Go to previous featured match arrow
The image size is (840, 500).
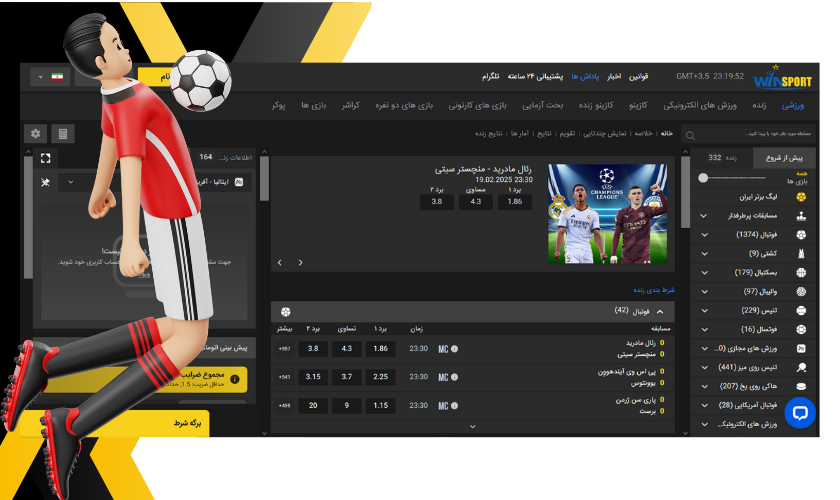pos(280,263)
